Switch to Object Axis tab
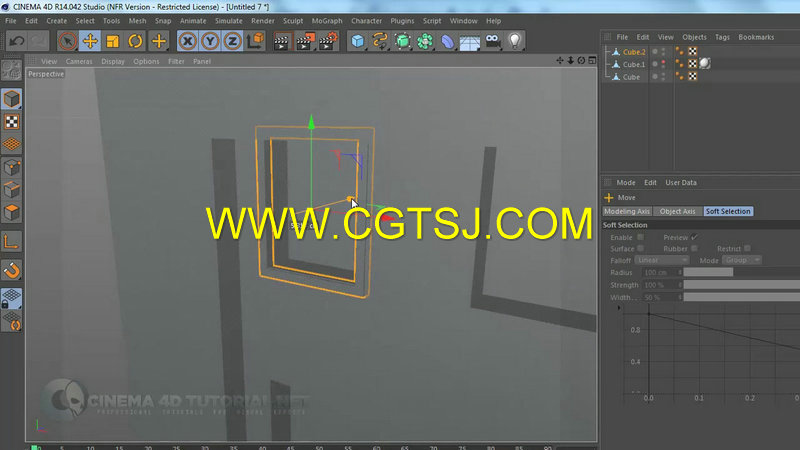This screenshot has width=800, height=450. click(678, 211)
